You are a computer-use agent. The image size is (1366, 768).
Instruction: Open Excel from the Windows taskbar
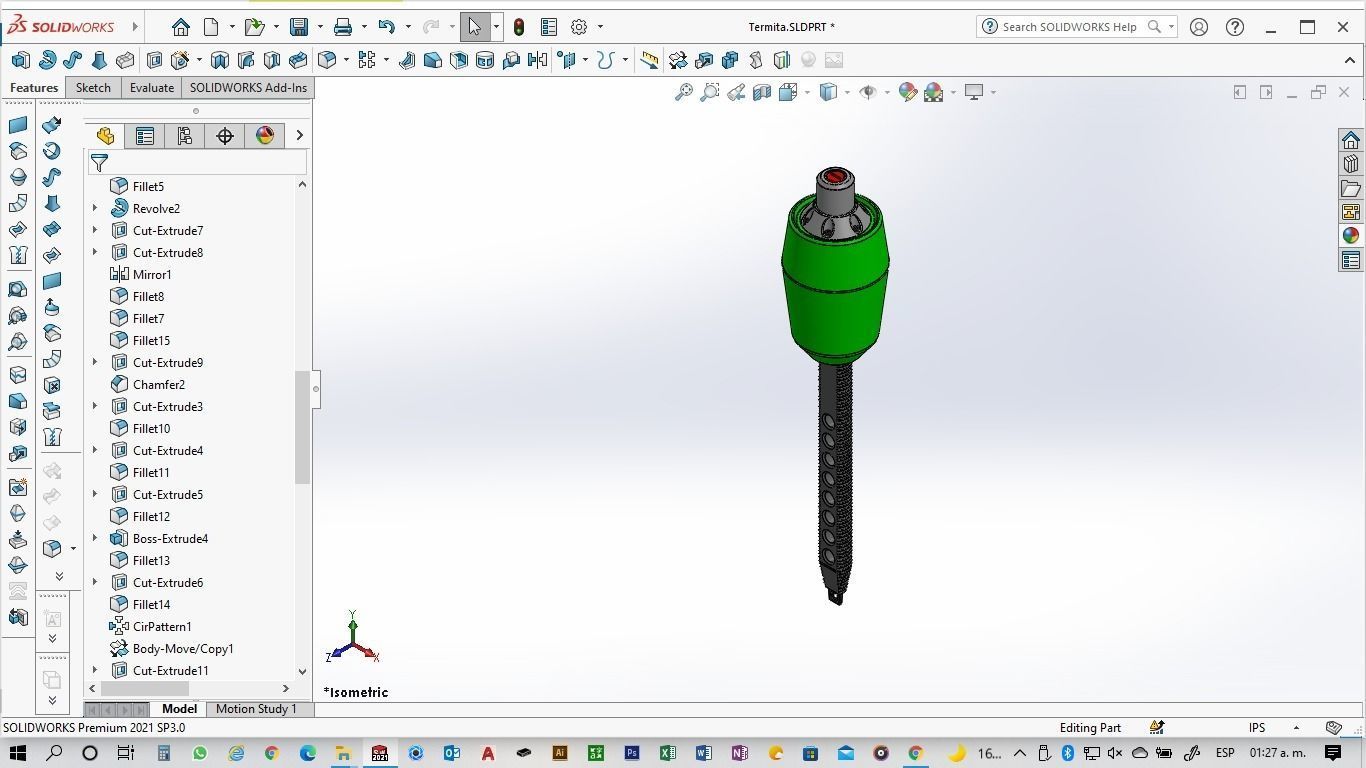[x=667, y=753]
